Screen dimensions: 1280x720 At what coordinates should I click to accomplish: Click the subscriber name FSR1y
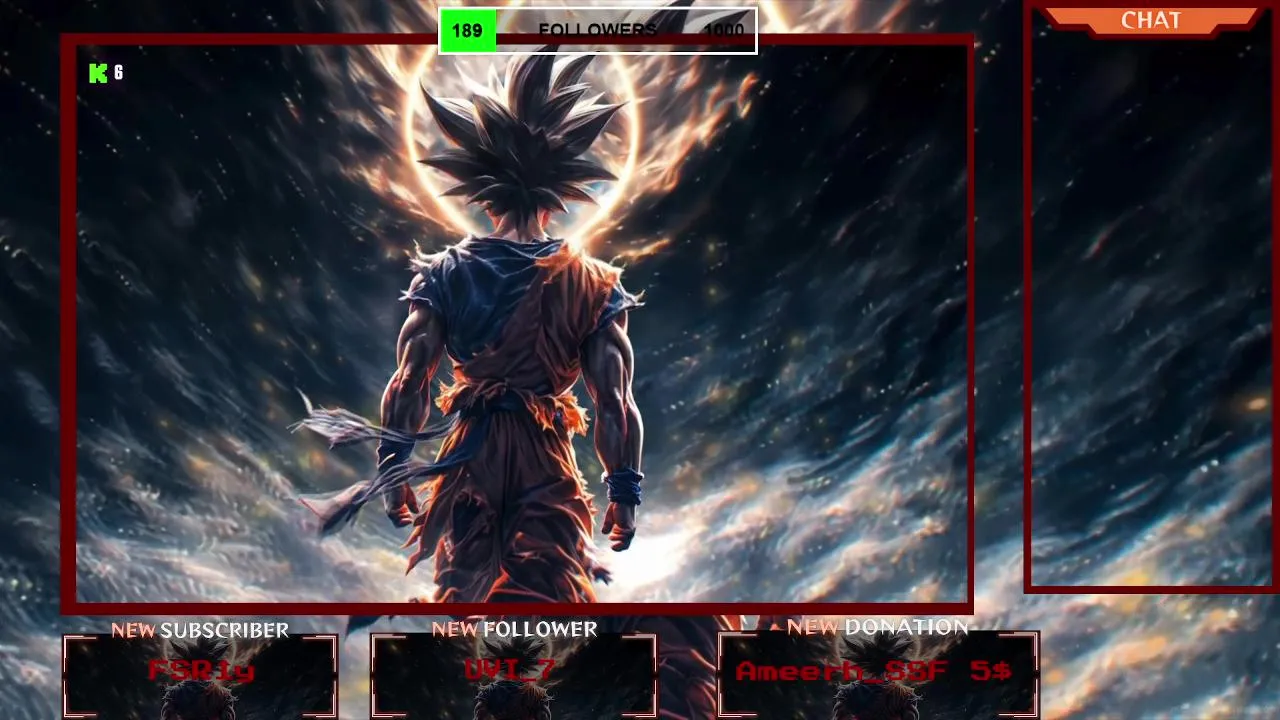pyautogui.click(x=201, y=670)
